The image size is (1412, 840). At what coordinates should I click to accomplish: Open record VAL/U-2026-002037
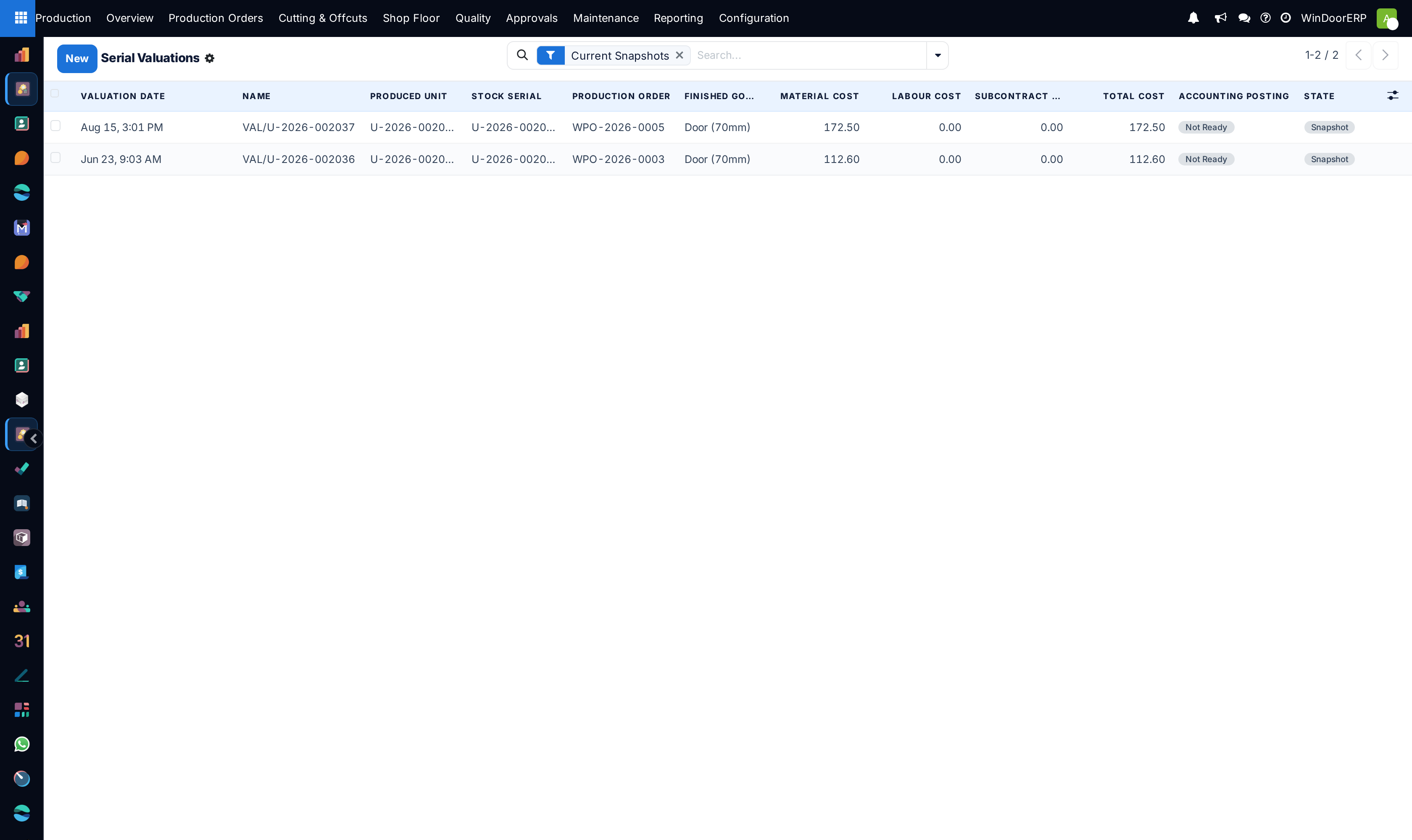point(298,127)
